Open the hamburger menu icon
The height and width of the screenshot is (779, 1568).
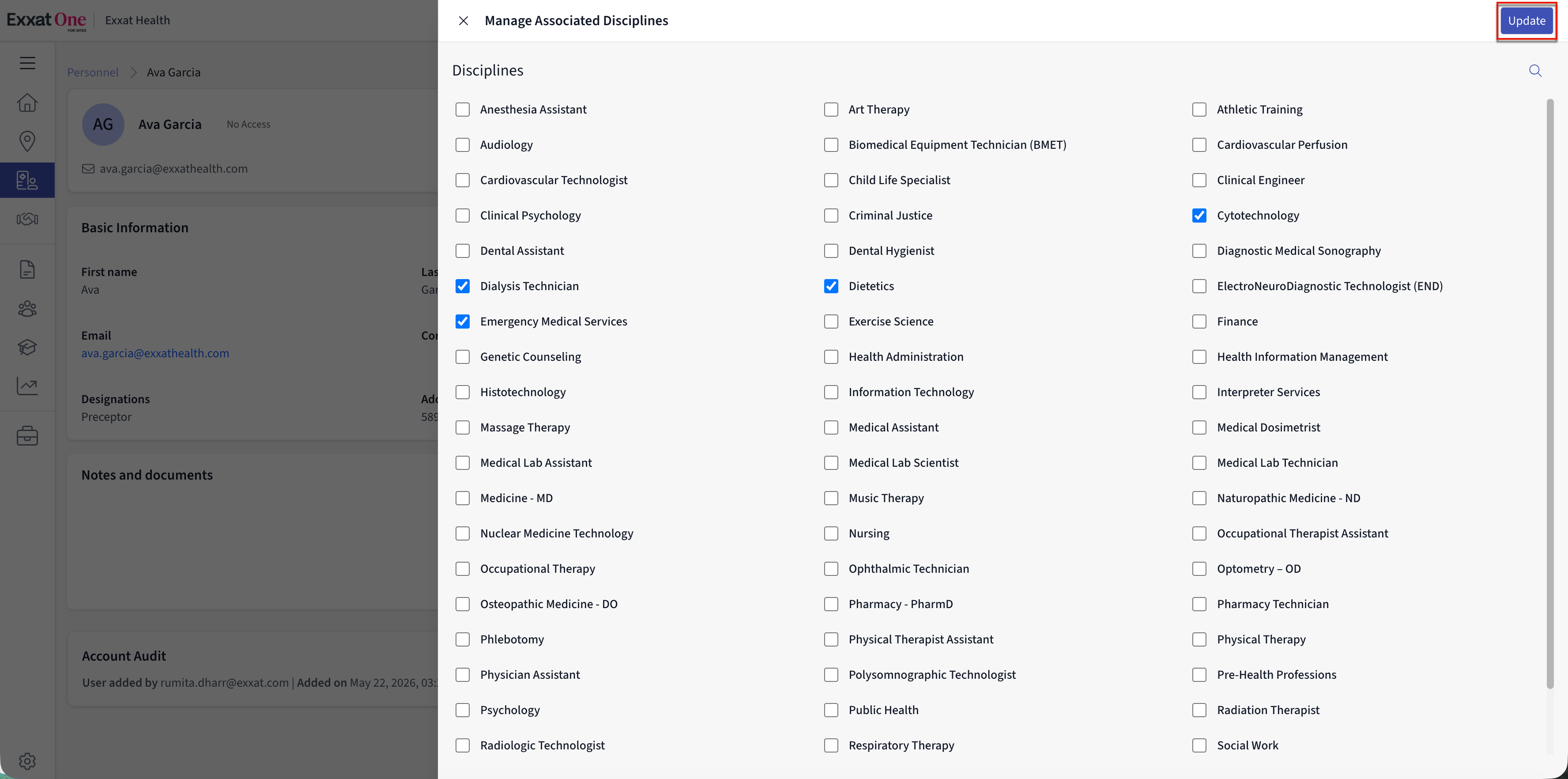[27, 63]
